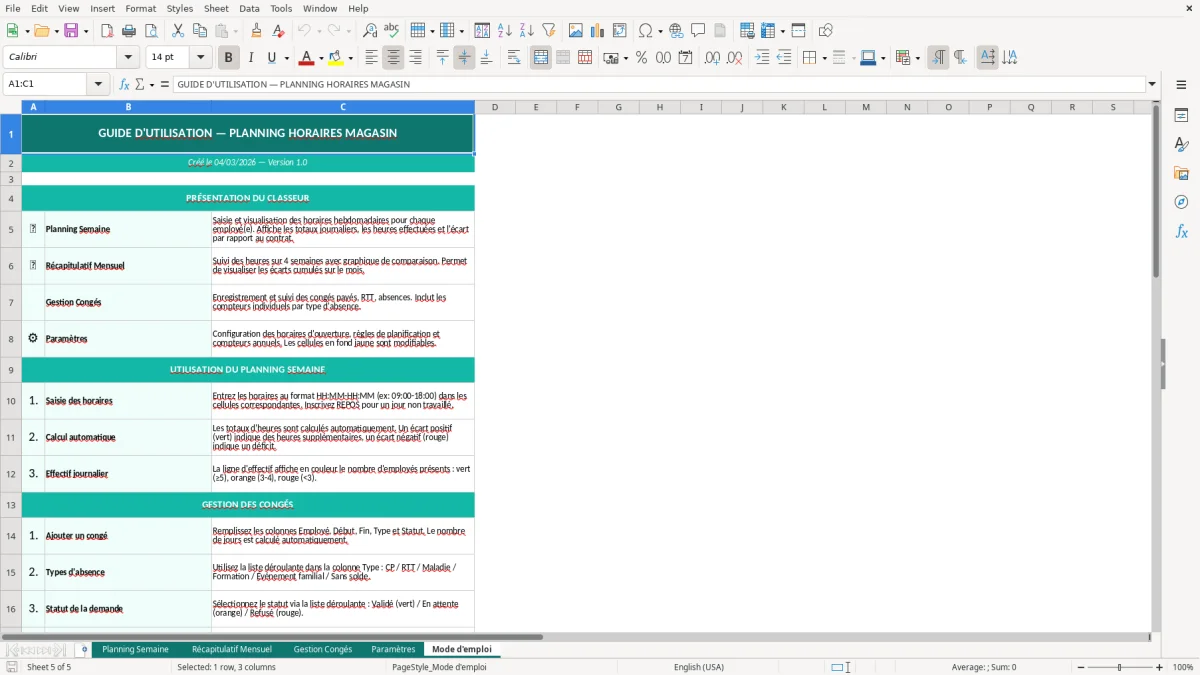Open the Format menu

point(140,8)
